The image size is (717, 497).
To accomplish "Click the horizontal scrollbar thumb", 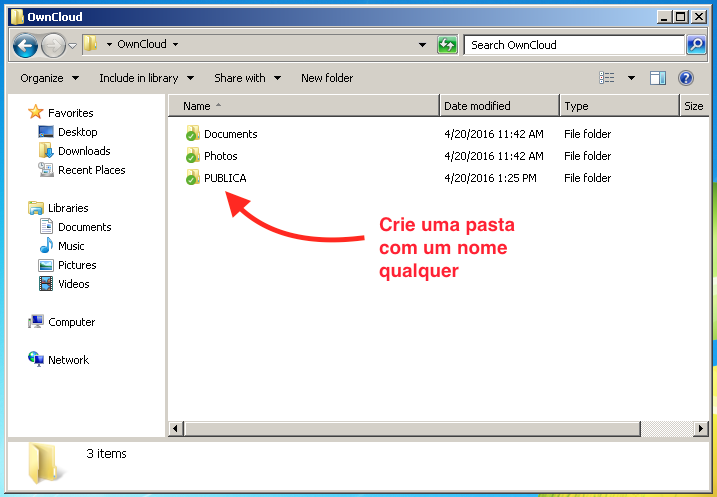I will (412, 429).
